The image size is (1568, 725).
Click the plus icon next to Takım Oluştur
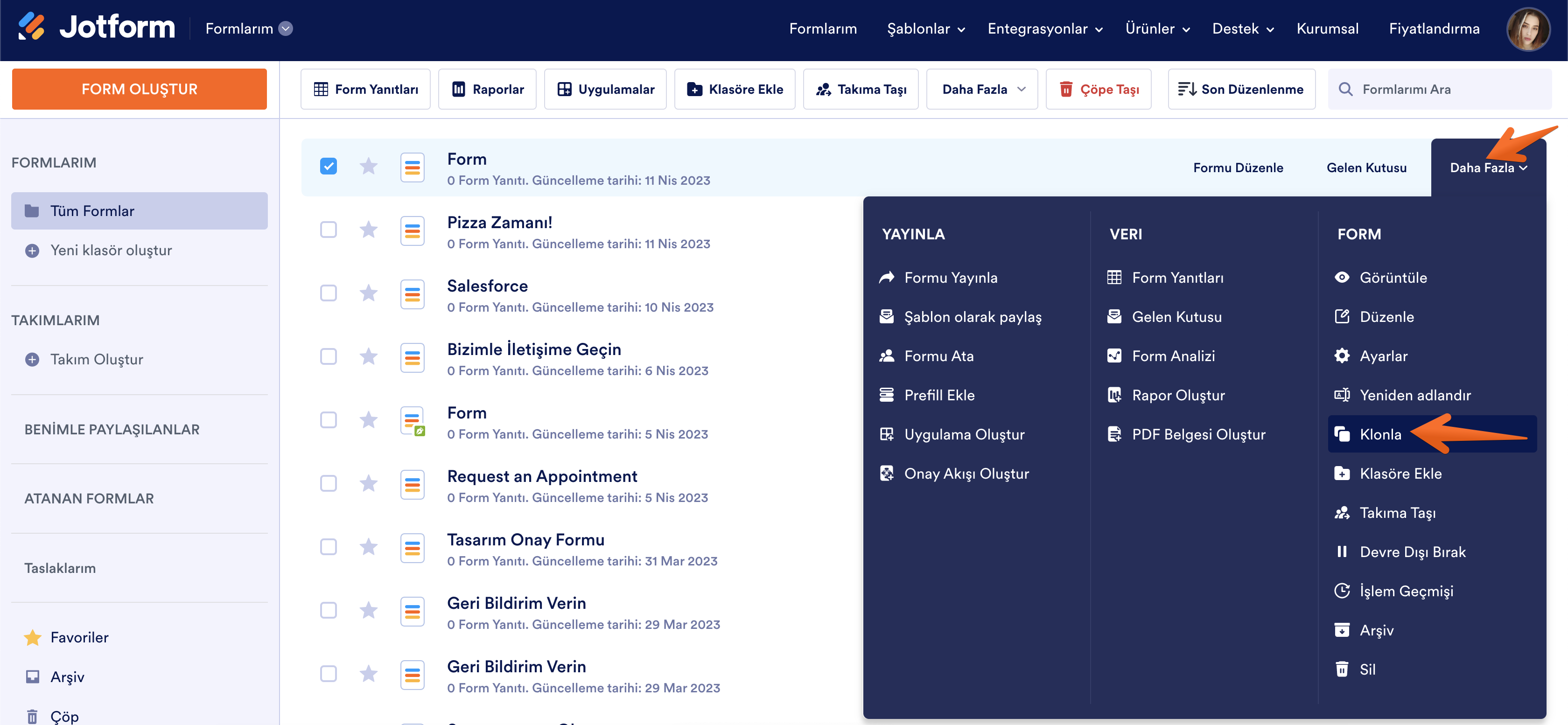(x=32, y=359)
